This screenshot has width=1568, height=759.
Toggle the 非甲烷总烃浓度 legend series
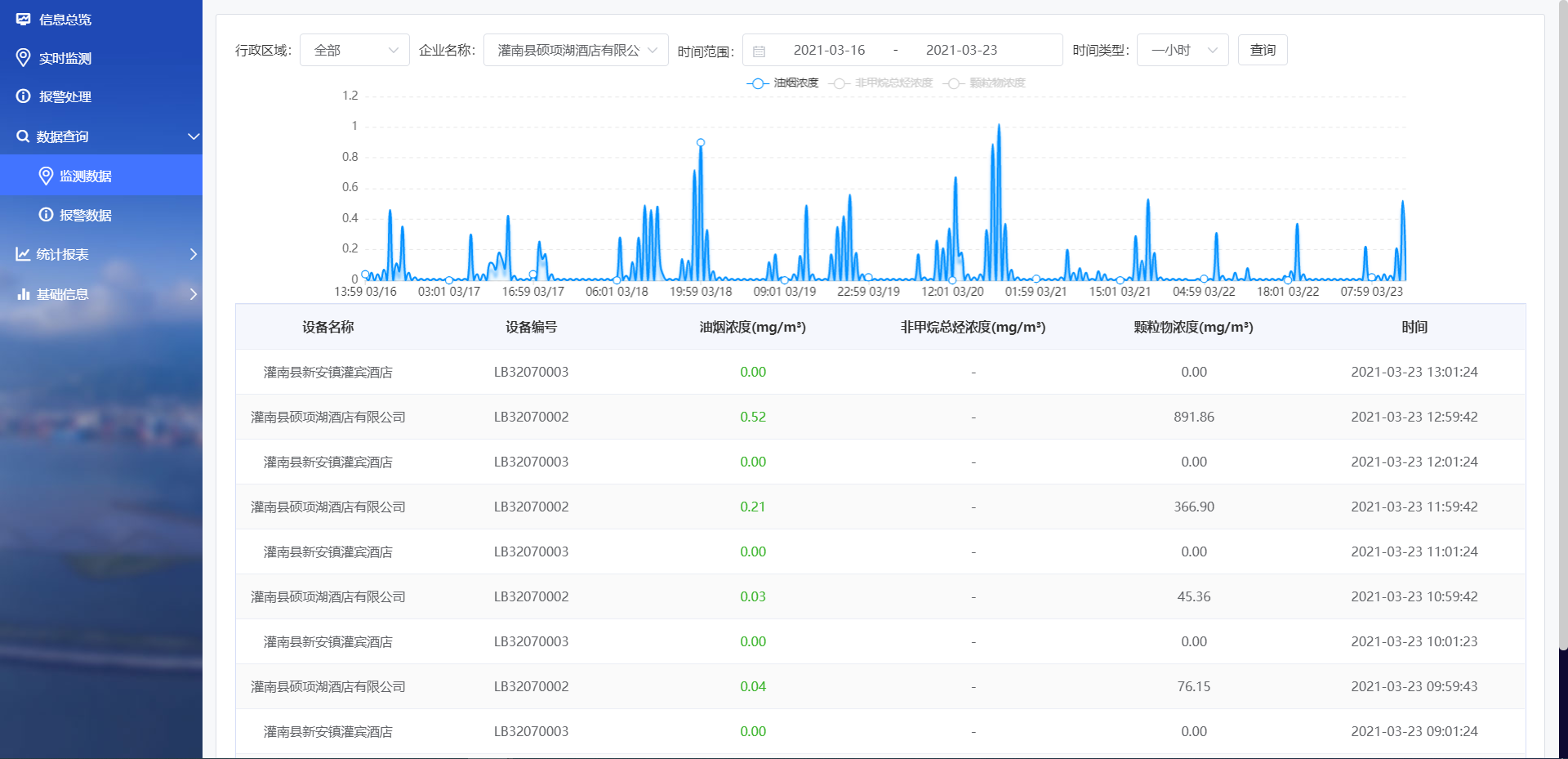[x=880, y=83]
